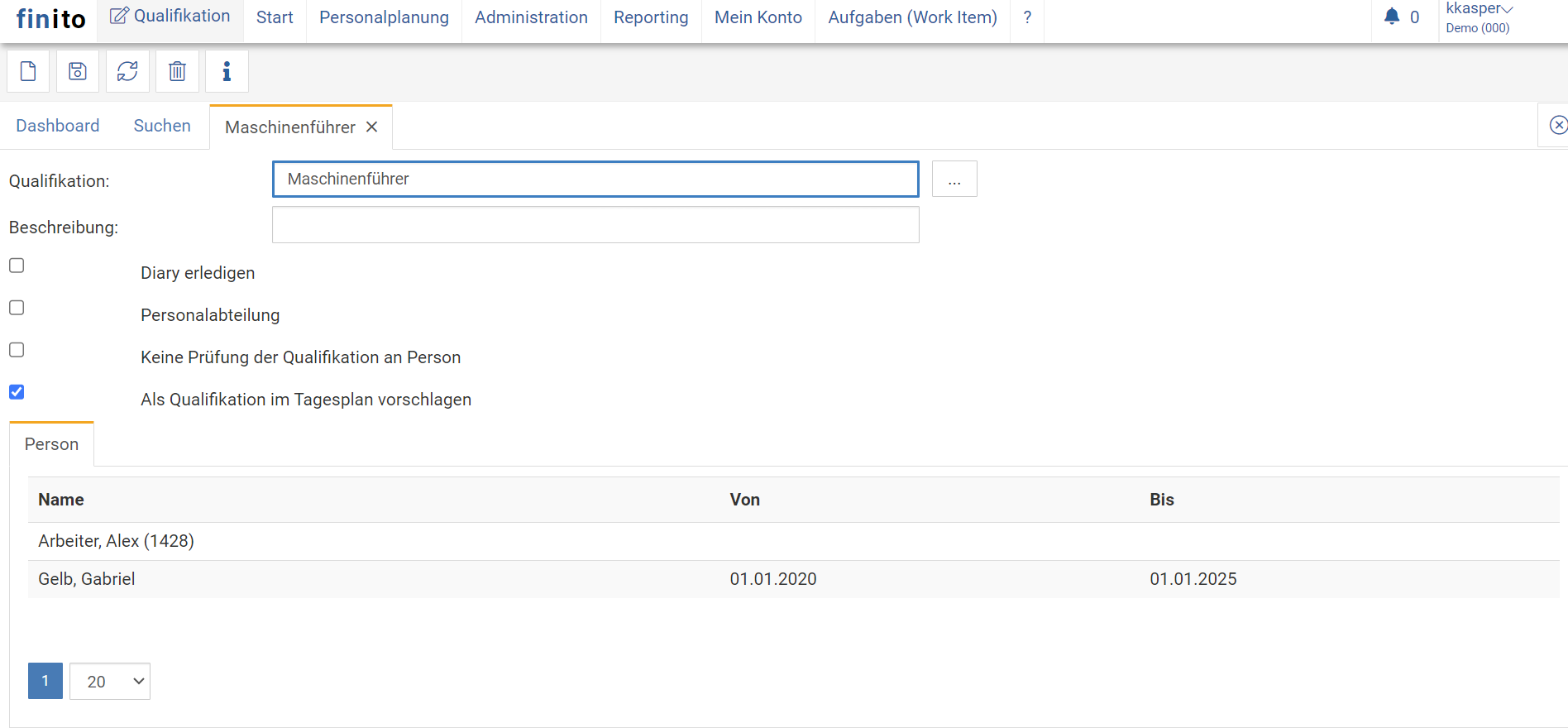This screenshot has width=1568, height=728.
Task: Click into the Beschreibung input field
Action: tap(595, 225)
